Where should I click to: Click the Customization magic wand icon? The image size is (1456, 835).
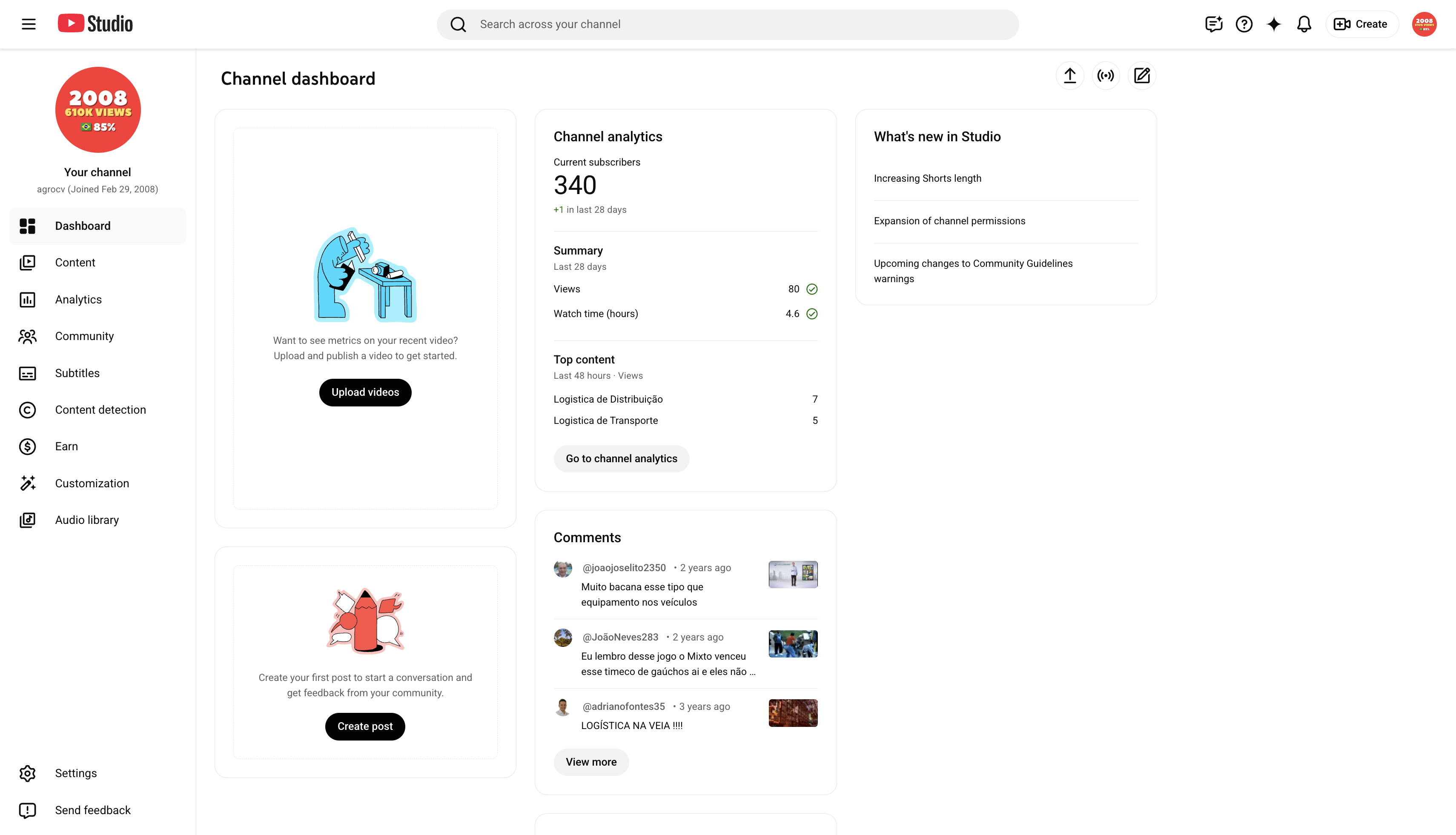tap(28, 483)
